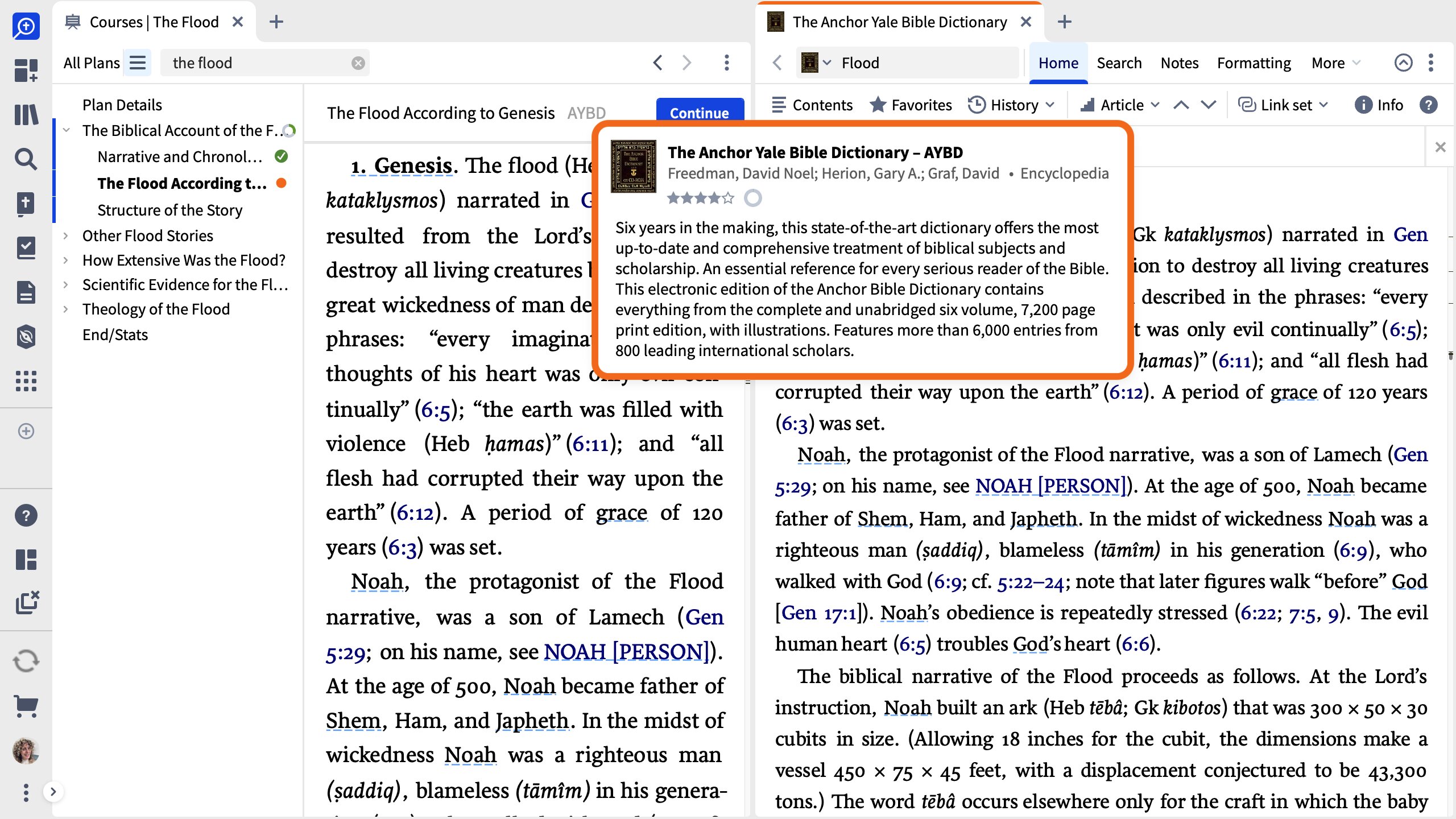Viewport: 1456px width, 819px height.
Task: Open Favorites in the dictionary toolbar
Action: (911, 105)
